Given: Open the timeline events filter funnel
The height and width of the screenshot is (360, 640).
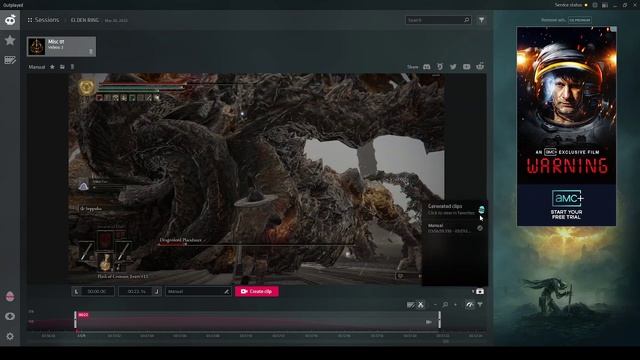Looking at the screenshot, I should pyautogui.click(x=480, y=304).
